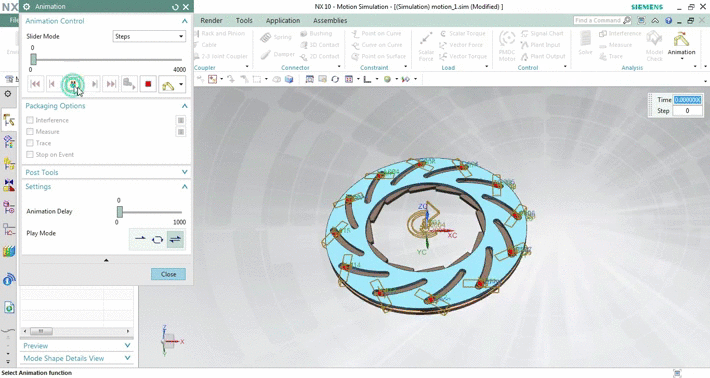Open the Render tab
Viewport: 710px width, 378px height.
[211, 20]
